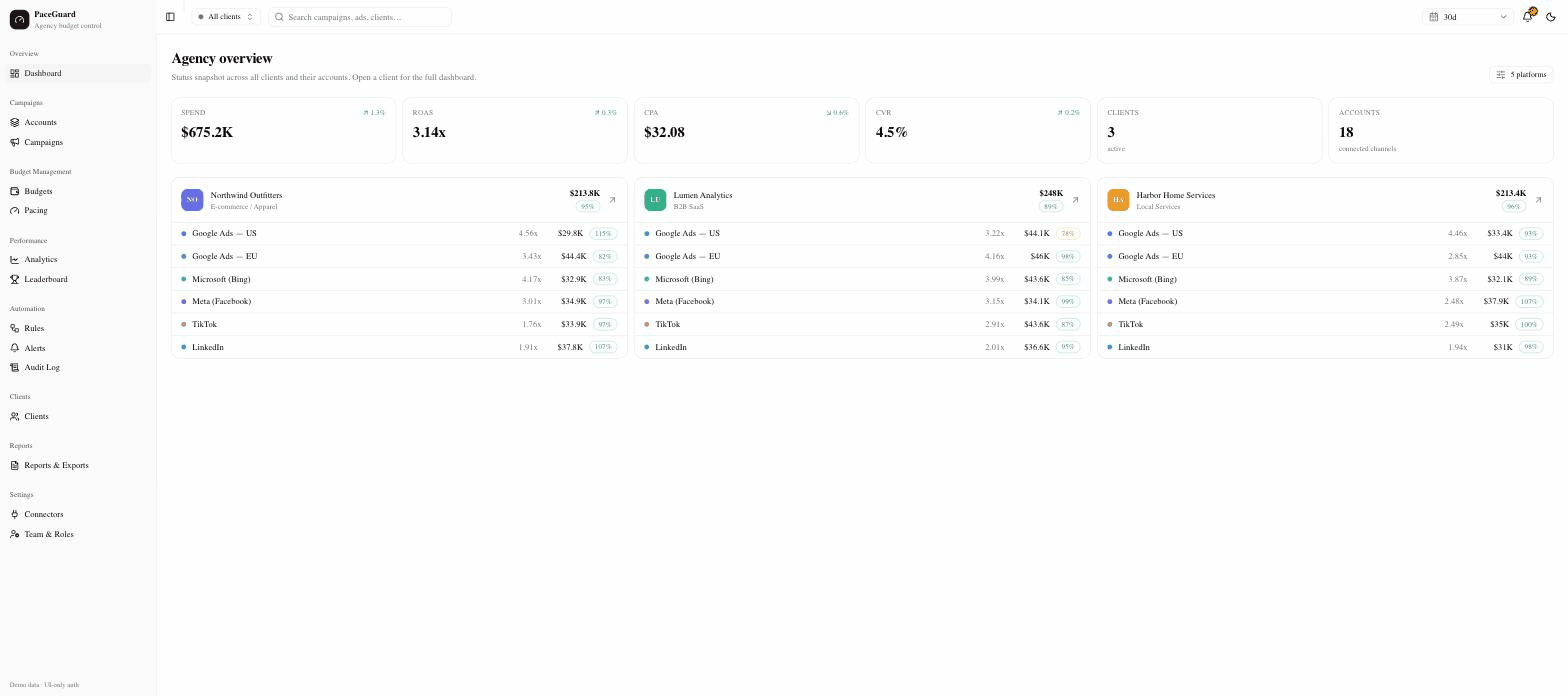Click the PaceGuard logo icon

19,19
